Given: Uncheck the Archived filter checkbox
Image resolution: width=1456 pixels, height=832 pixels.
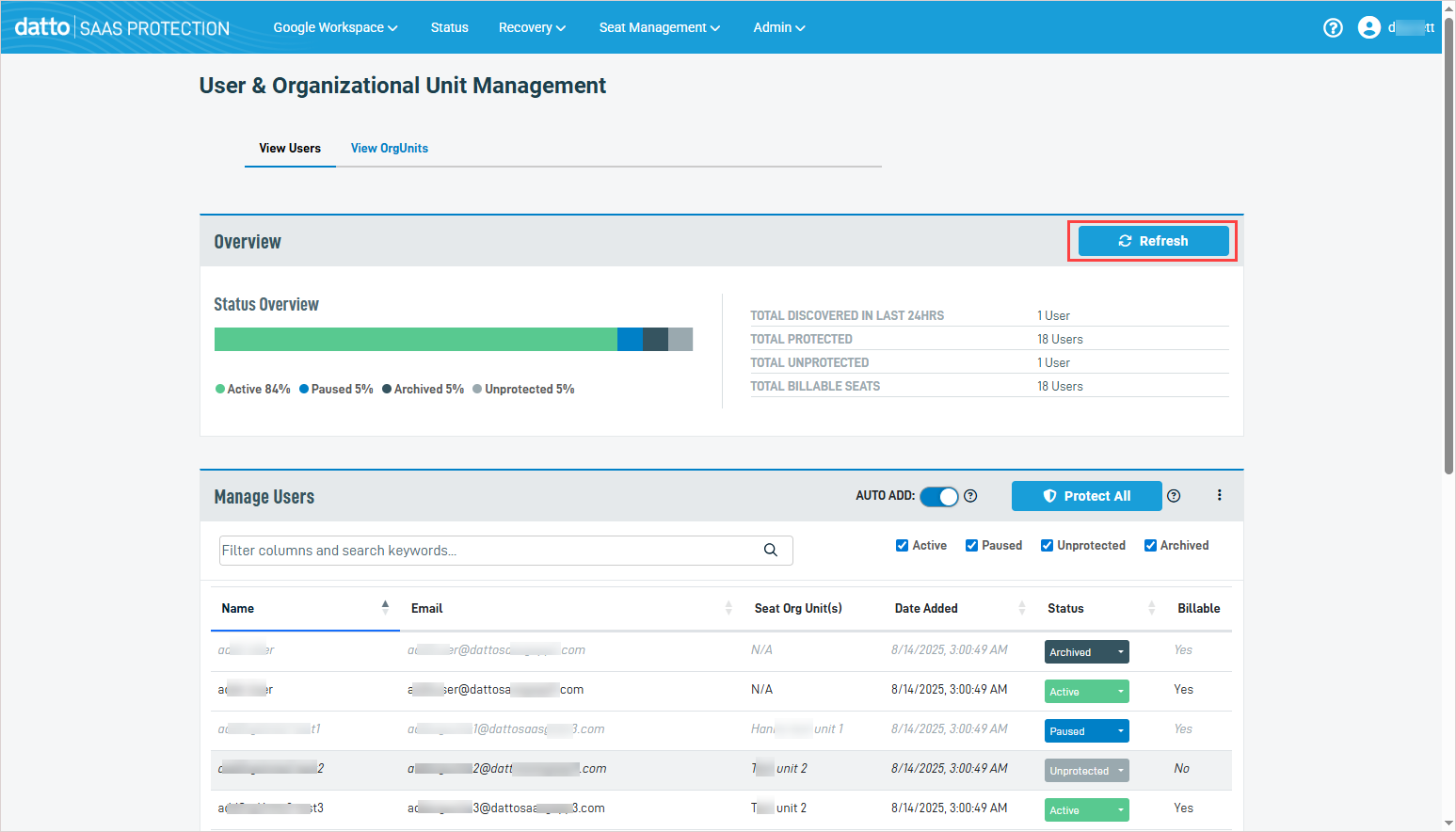Looking at the screenshot, I should pos(1150,545).
